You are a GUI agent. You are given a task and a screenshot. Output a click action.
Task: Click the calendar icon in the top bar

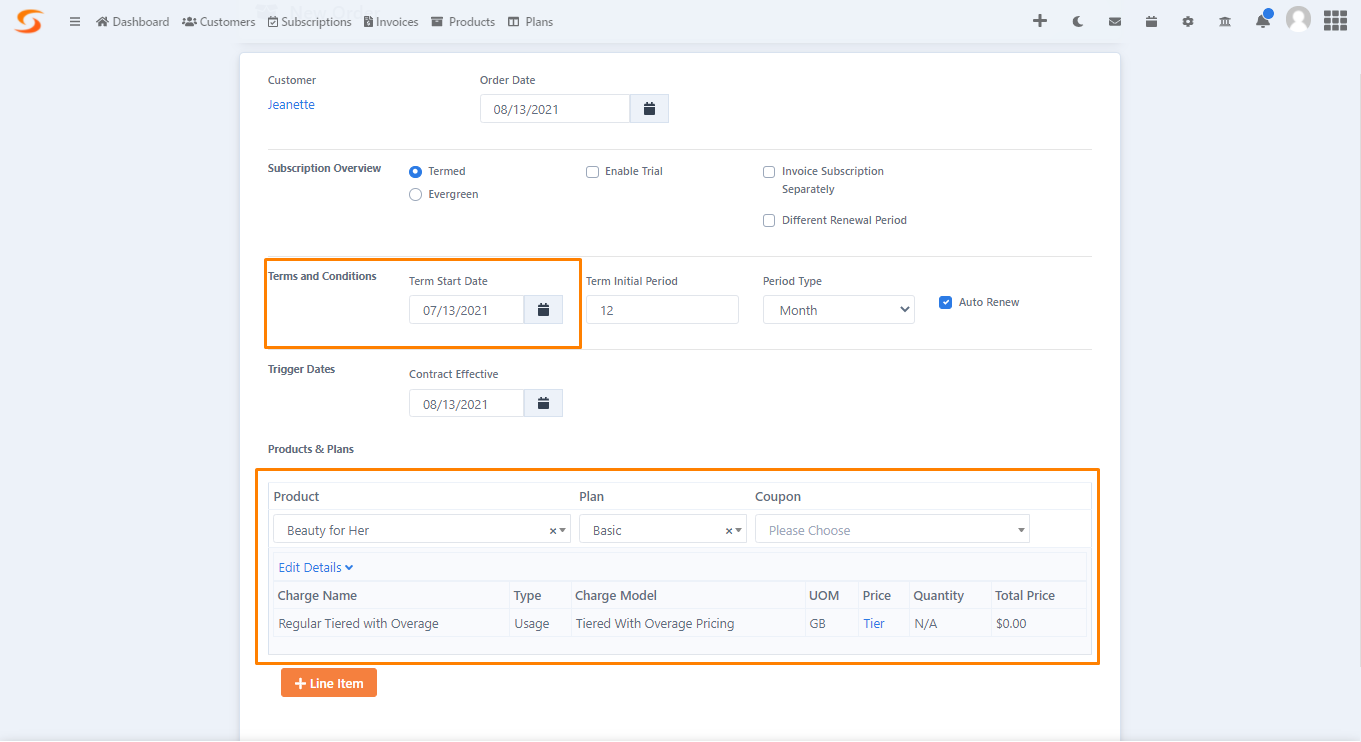click(x=1151, y=20)
